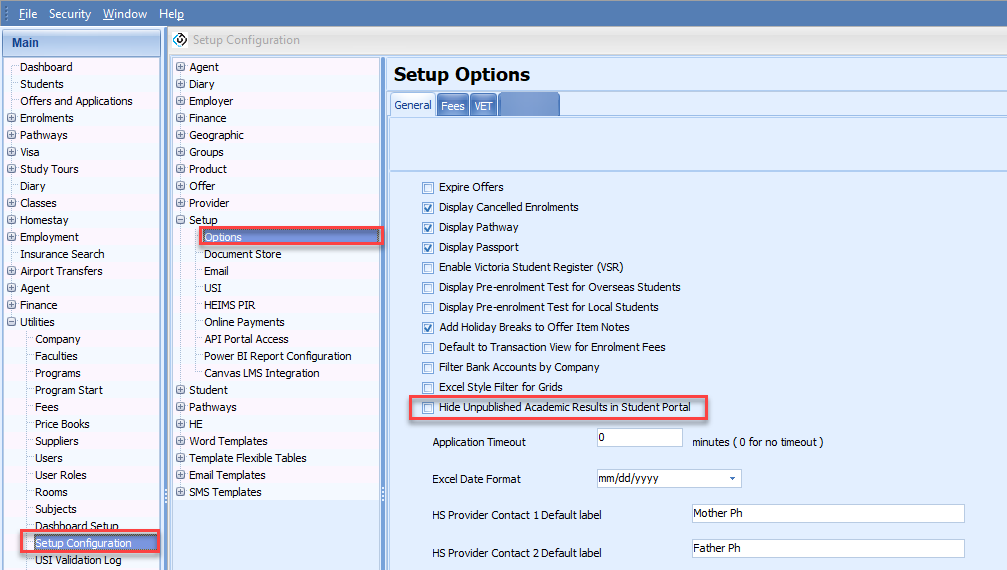Go to Dashboard in Main panel

pos(46,67)
